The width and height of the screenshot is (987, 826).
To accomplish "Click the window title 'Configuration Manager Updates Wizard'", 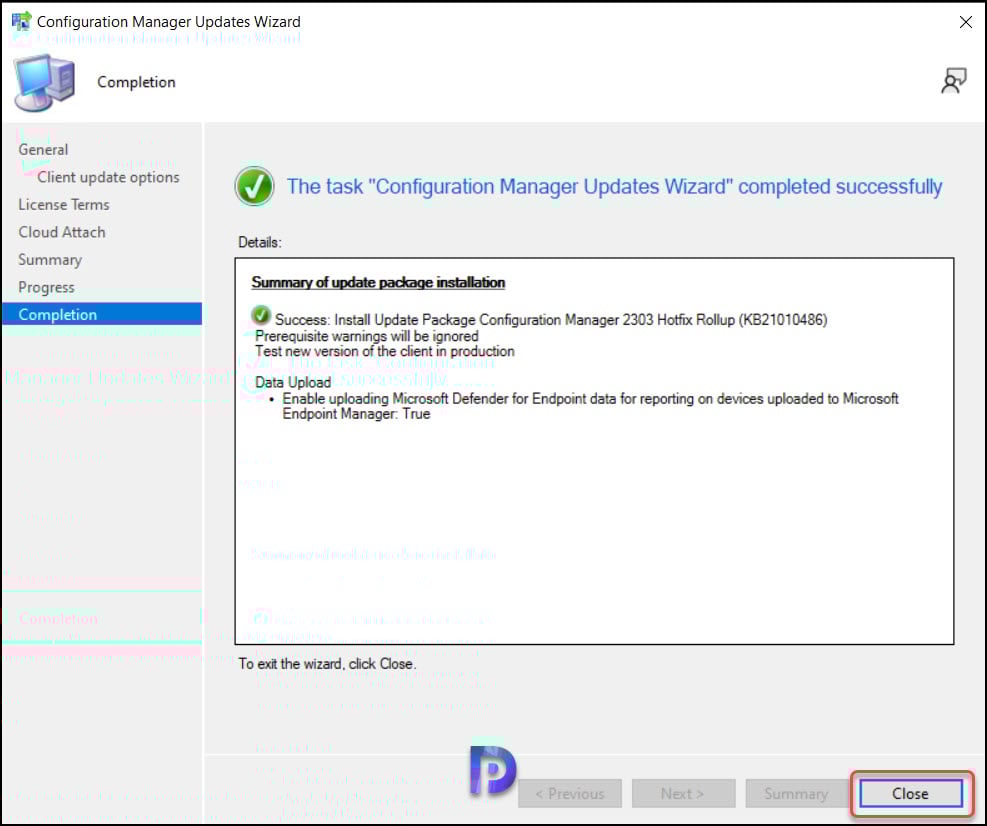I will [169, 22].
